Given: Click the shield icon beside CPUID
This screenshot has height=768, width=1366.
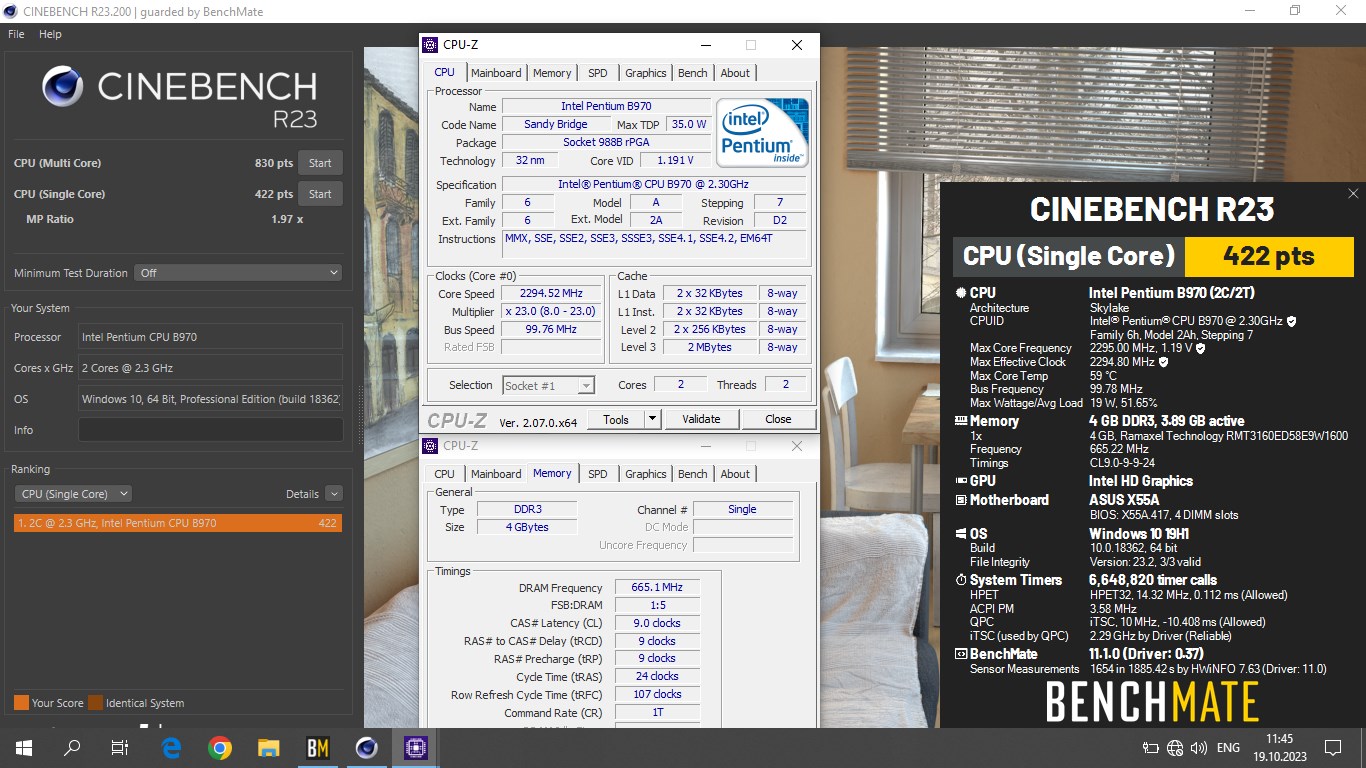Looking at the screenshot, I should (1292, 321).
